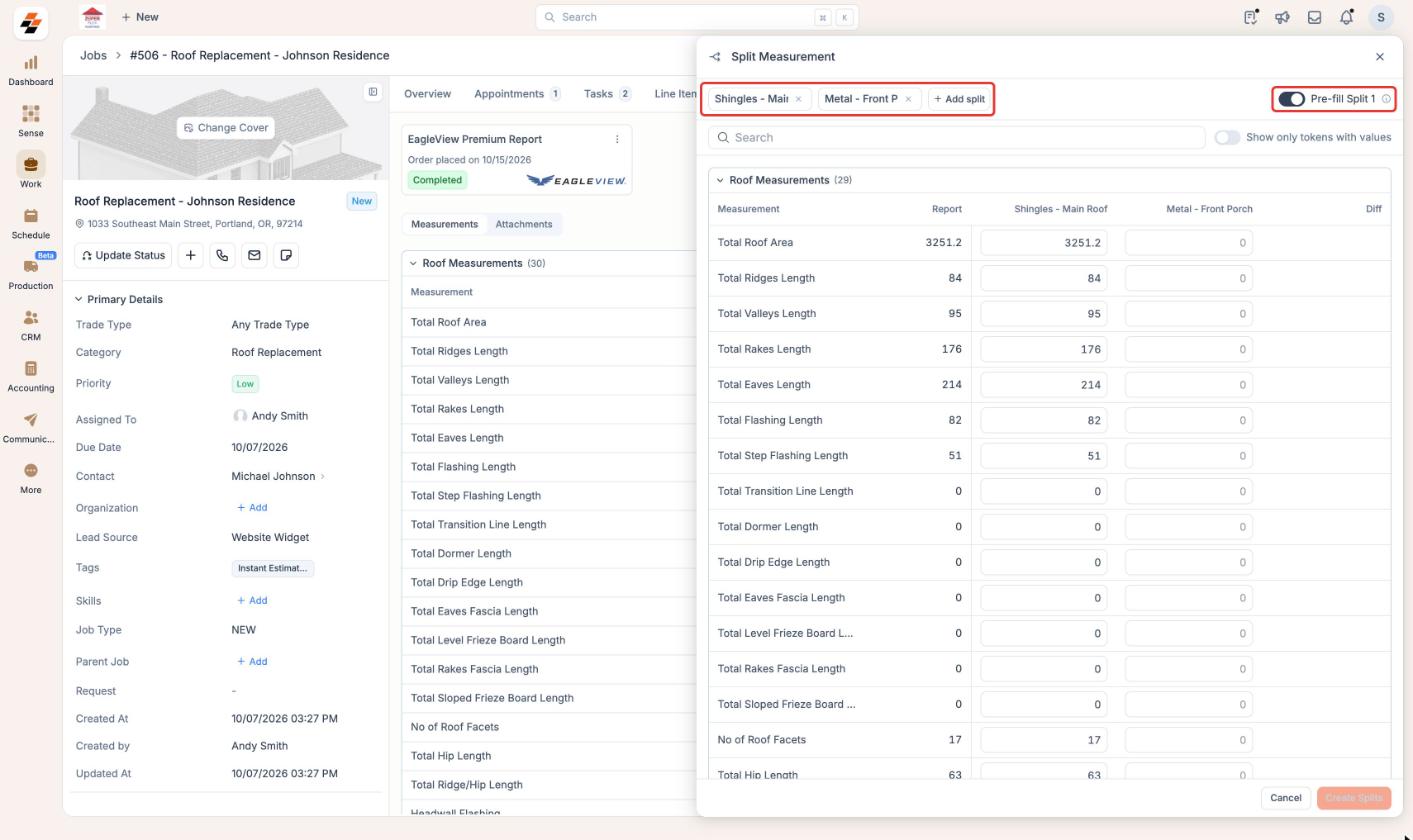Open the Low priority dropdown
The image size is (1413, 840).
[245, 383]
